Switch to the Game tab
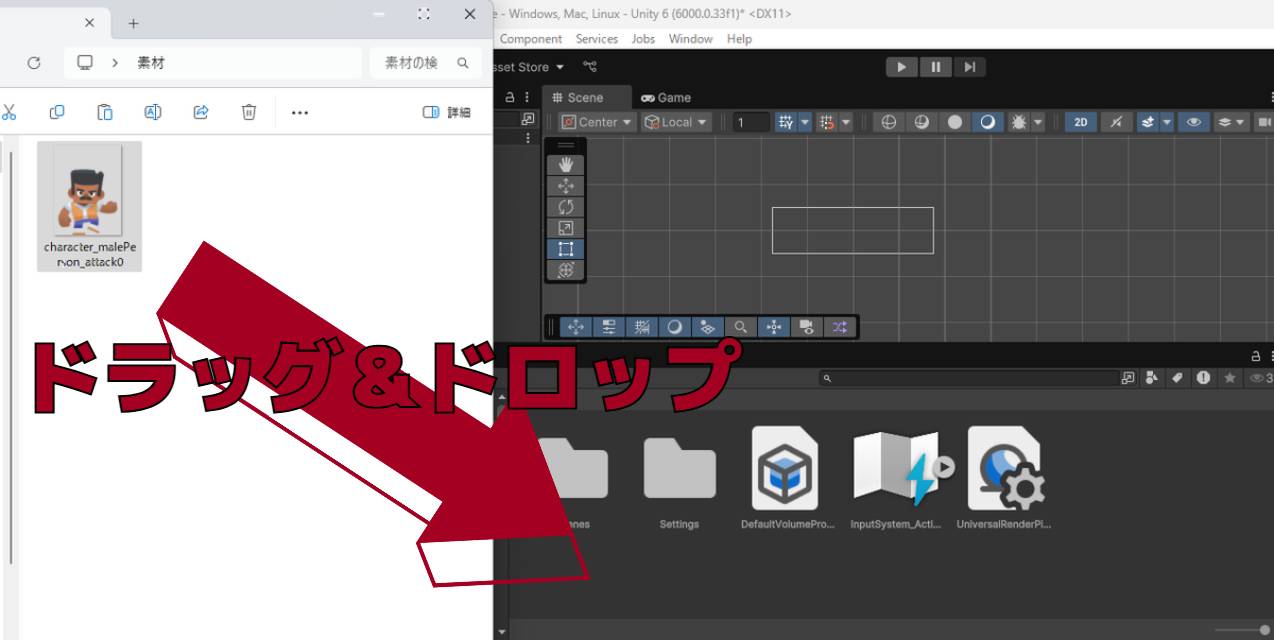The width and height of the screenshot is (1274, 640). 664,97
